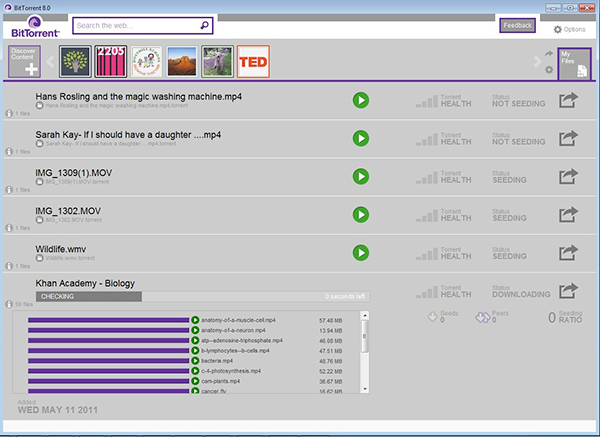
Task: Click the small gear beside My Files
Action: (x=549, y=70)
